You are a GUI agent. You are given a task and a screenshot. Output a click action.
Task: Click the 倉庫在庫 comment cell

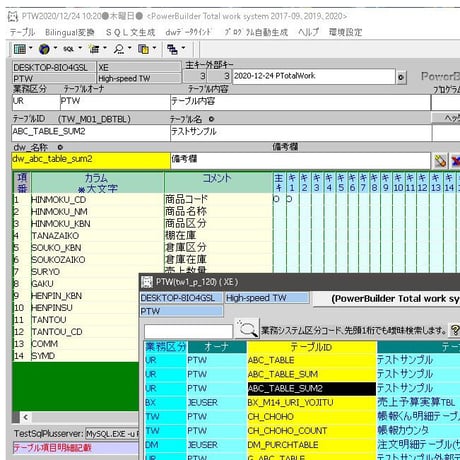(218, 260)
